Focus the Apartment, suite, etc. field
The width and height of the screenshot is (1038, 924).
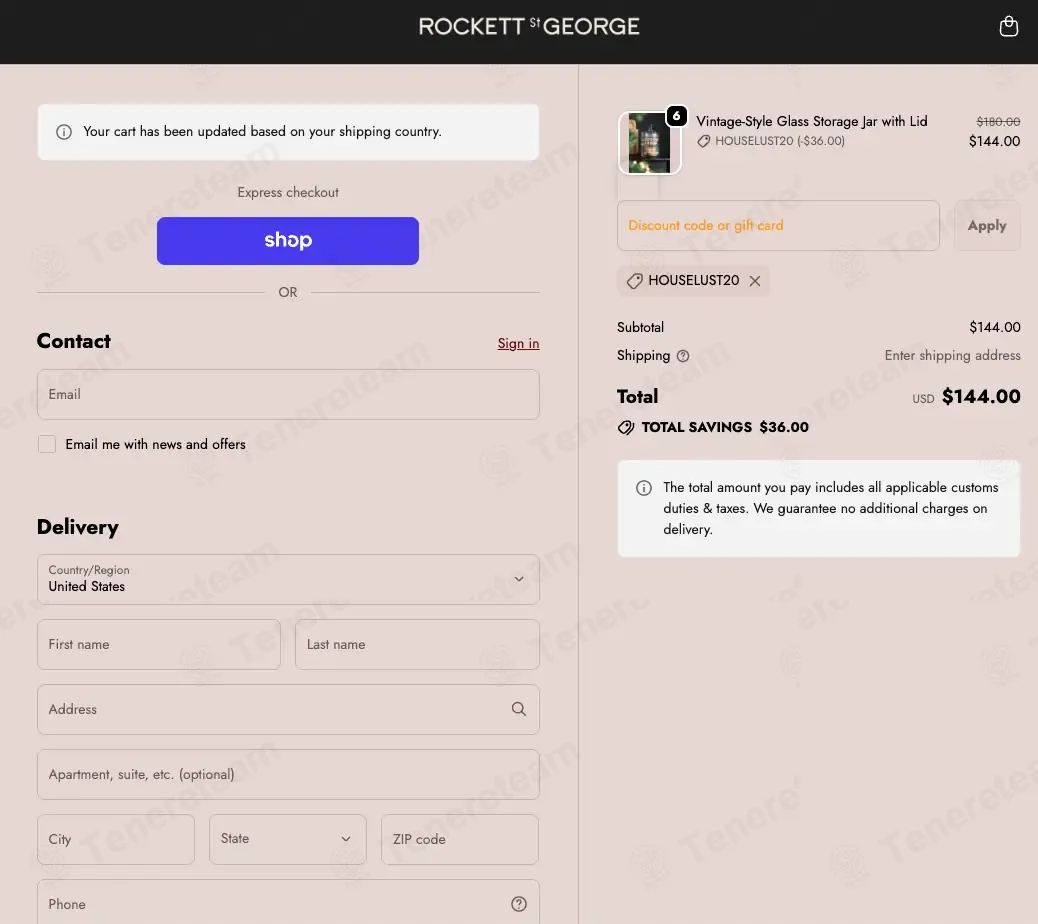click(288, 774)
